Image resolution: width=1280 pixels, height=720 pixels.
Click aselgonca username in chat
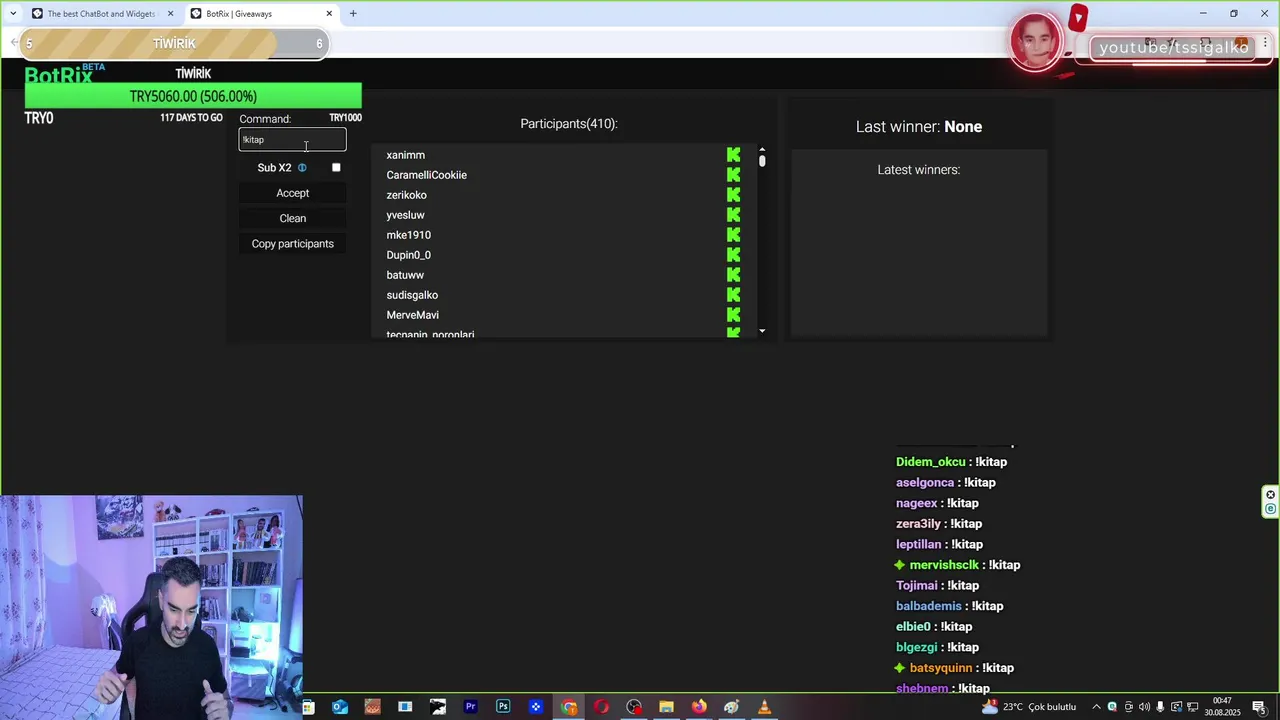click(x=925, y=483)
